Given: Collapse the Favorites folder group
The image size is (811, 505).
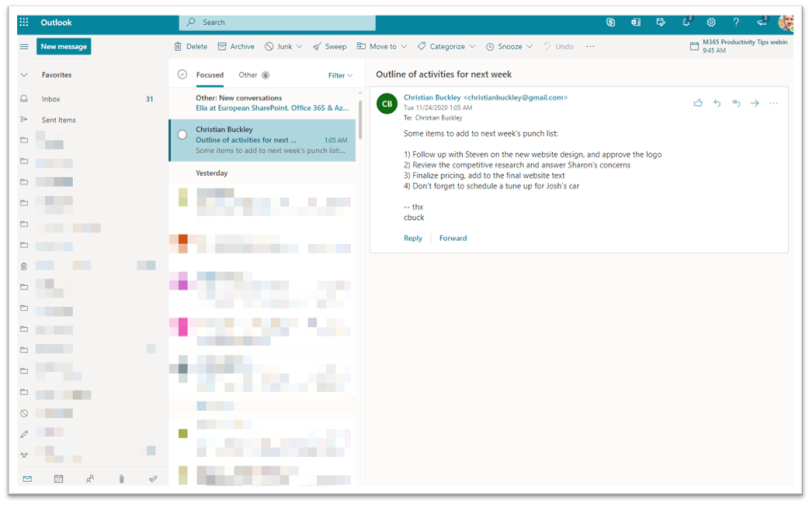Looking at the screenshot, I should pos(24,75).
